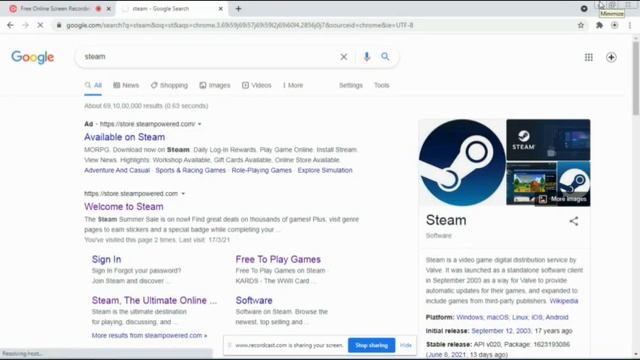Start voice search with microphone icon

coord(367,57)
